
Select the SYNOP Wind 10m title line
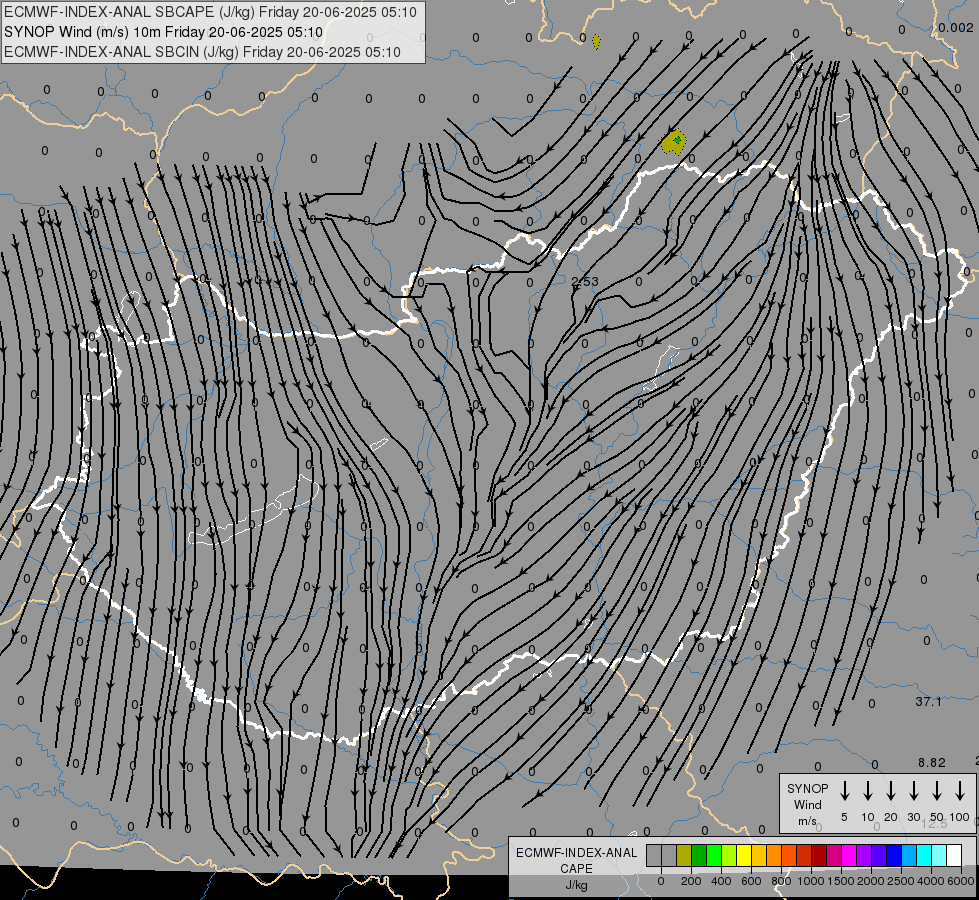164,32
